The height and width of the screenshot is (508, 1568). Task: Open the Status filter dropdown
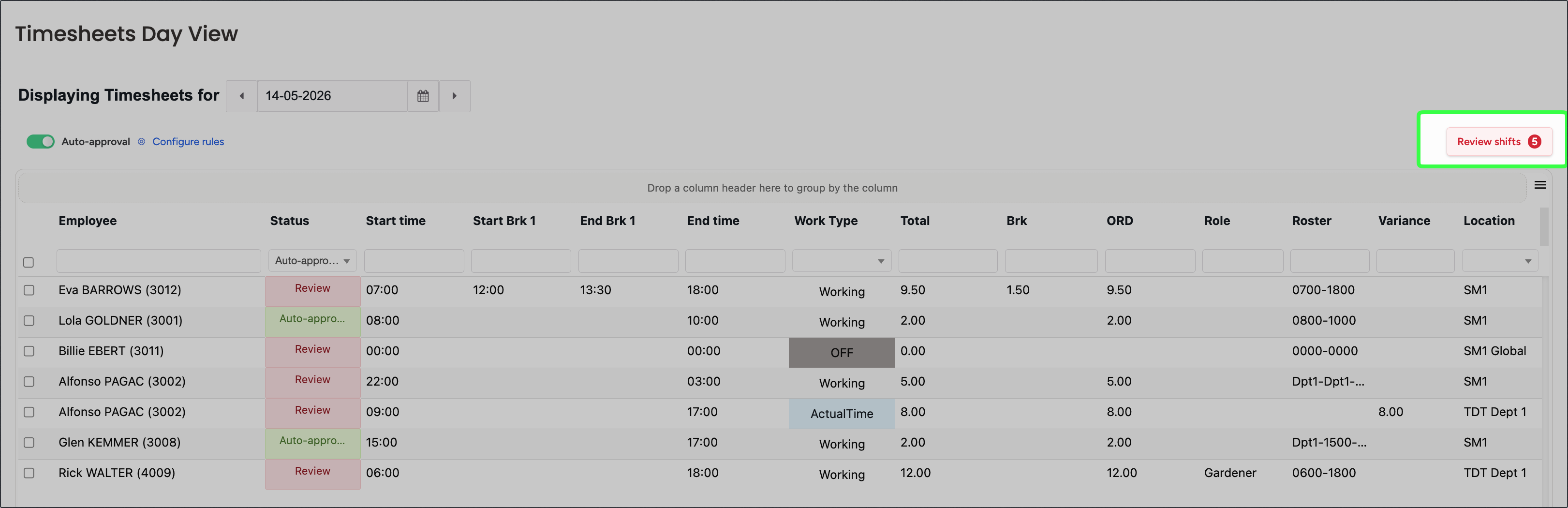312,261
